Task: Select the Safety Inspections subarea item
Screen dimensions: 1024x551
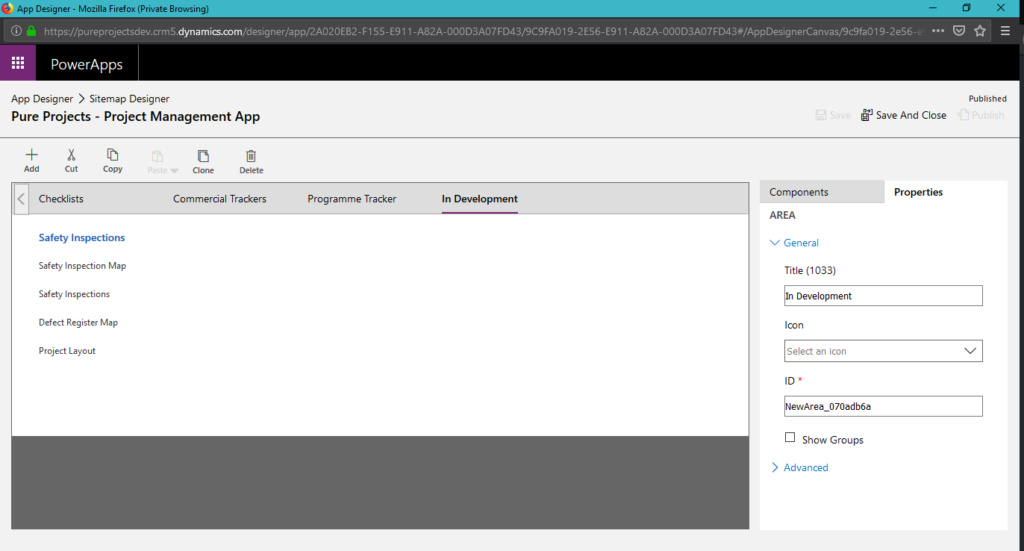Action: [74, 294]
